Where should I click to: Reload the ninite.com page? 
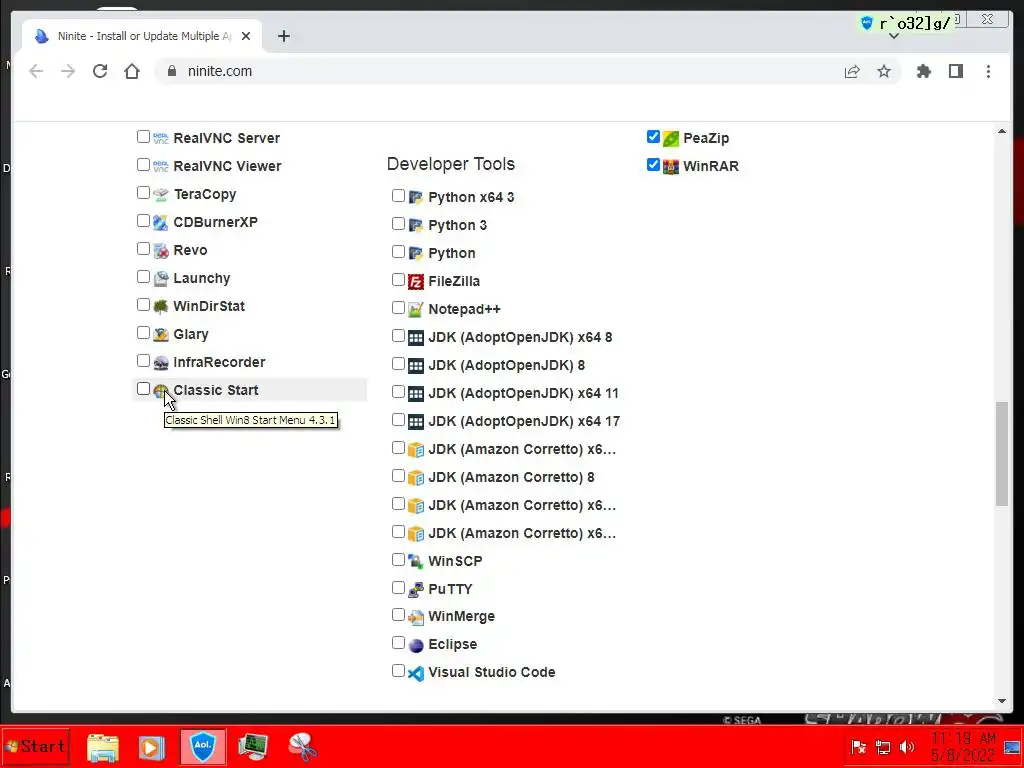pos(100,71)
